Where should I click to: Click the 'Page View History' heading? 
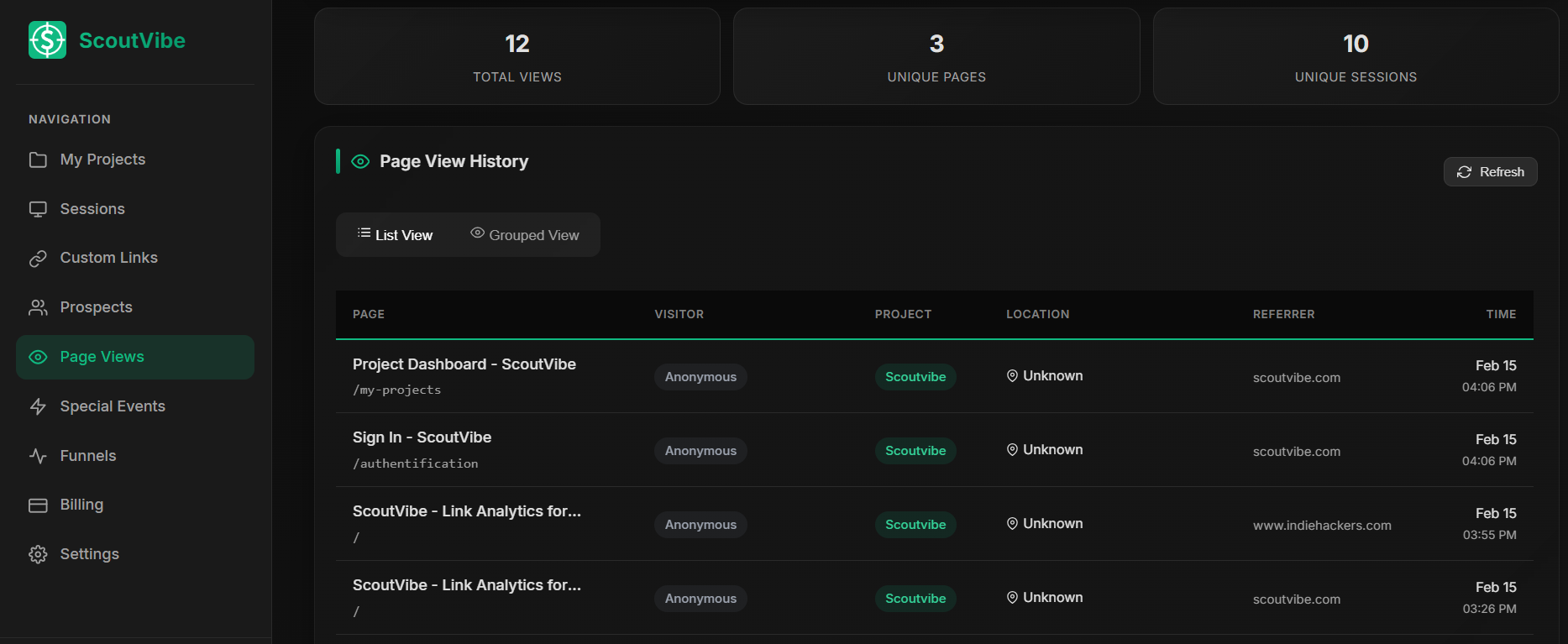point(454,161)
